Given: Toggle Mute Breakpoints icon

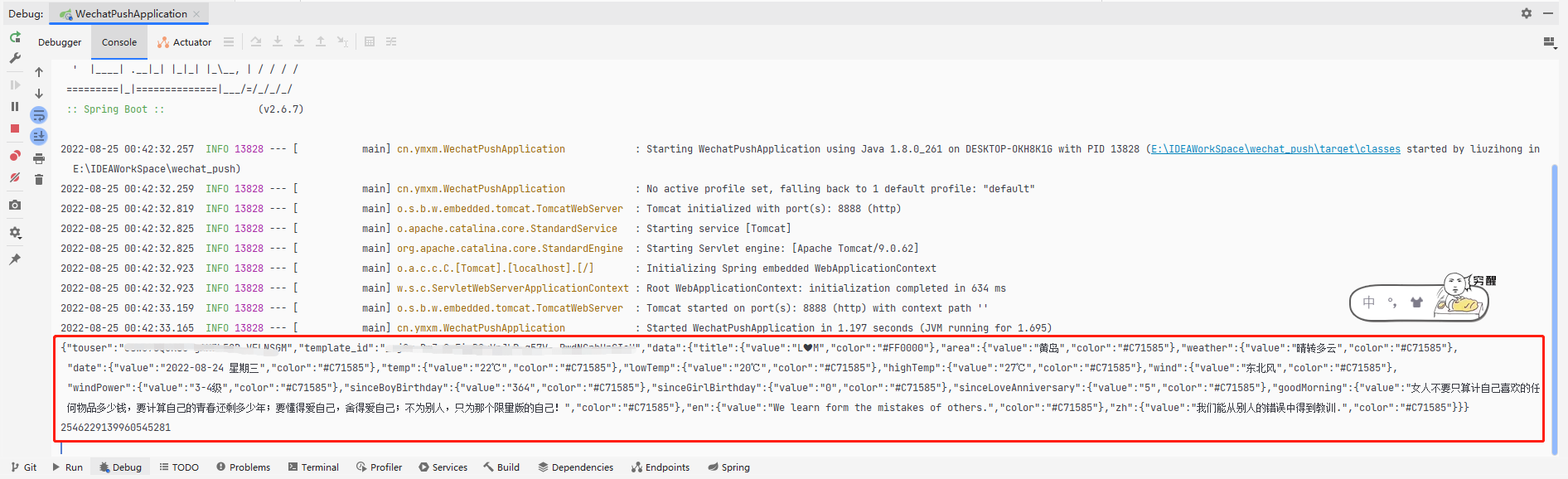Looking at the screenshot, I should point(15,177).
